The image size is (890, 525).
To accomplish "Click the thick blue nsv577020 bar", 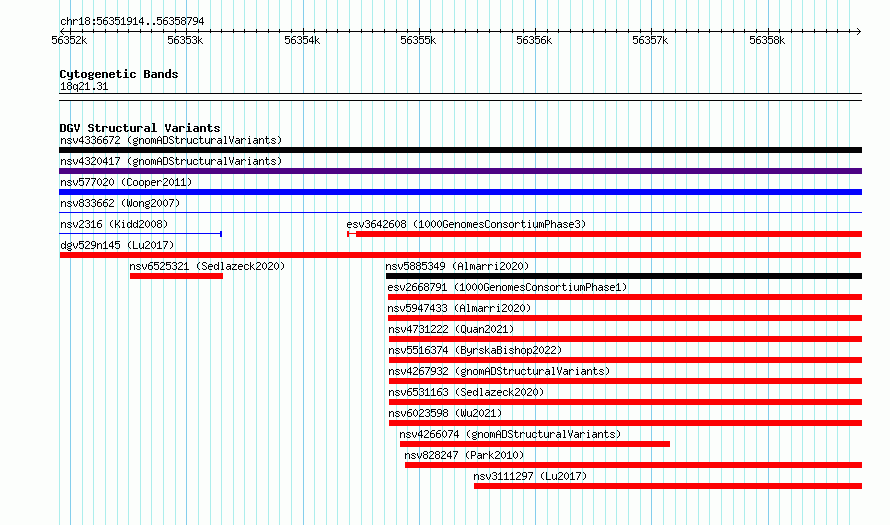I will [460, 192].
